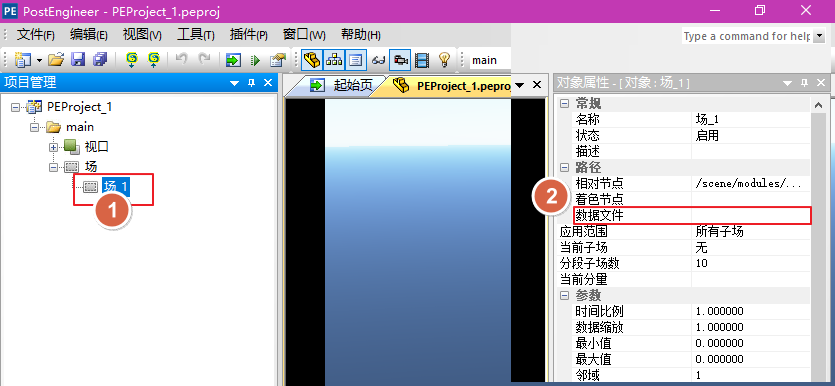The height and width of the screenshot is (386, 835).
Task: Open the 项目管理 panel options dropdown
Action: pyautogui.click(x=234, y=83)
